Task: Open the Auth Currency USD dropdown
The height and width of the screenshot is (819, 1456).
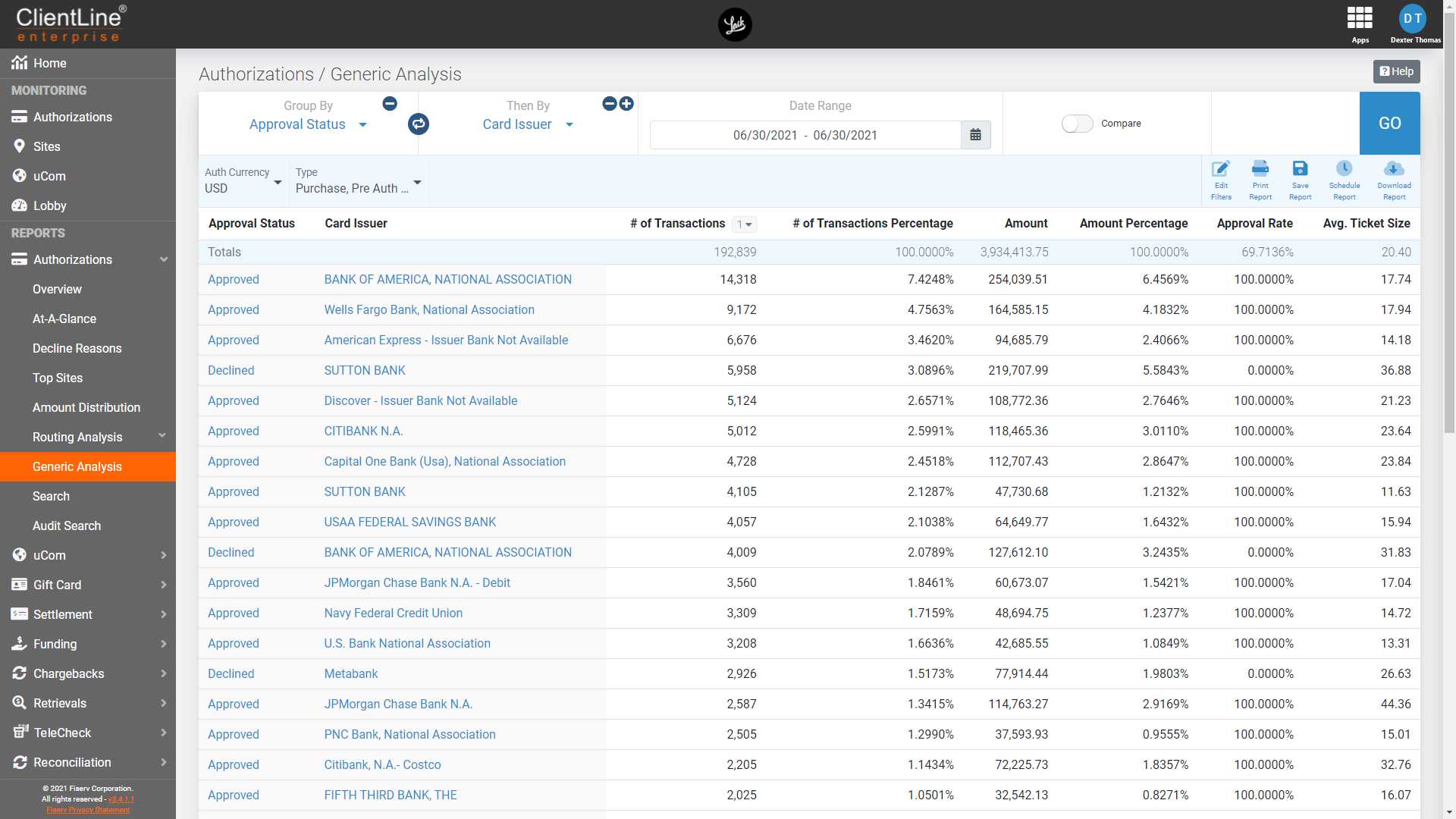Action: (x=243, y=182)
